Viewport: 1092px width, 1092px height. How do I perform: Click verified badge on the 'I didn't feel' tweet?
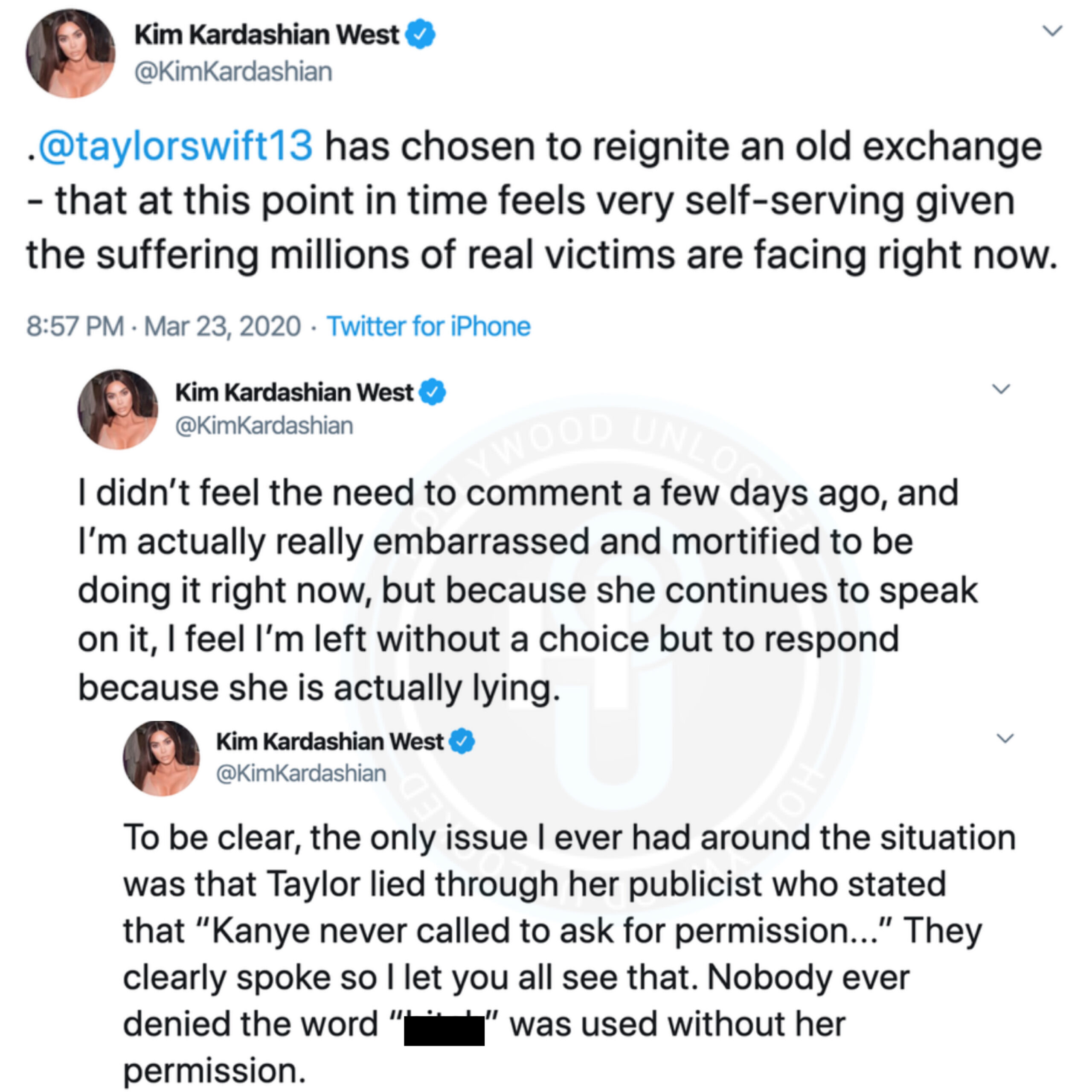pyautogui.click(x=433, y=392)
